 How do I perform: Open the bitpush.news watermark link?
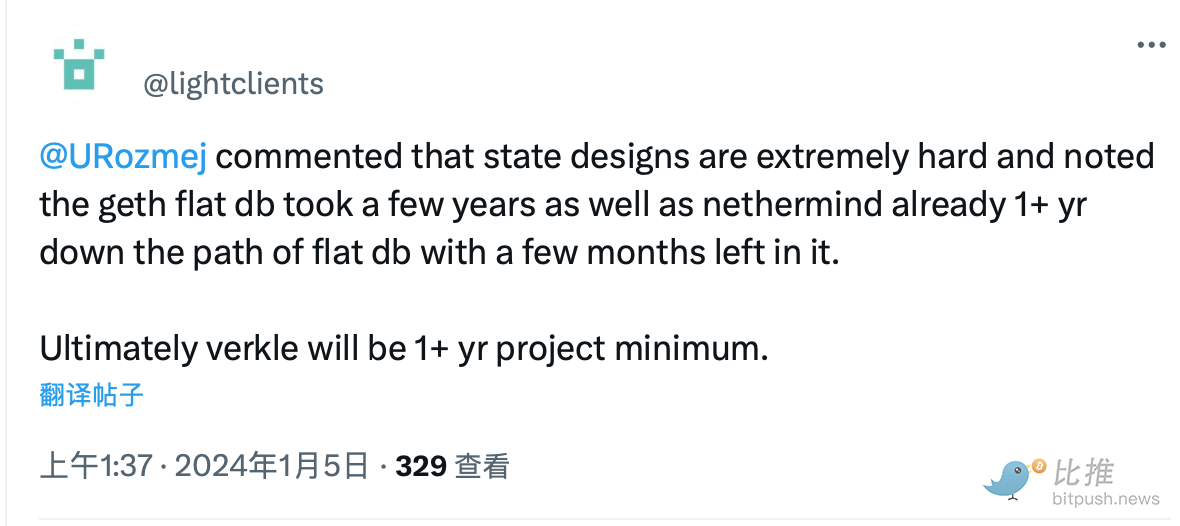(x=1105, y=499)
